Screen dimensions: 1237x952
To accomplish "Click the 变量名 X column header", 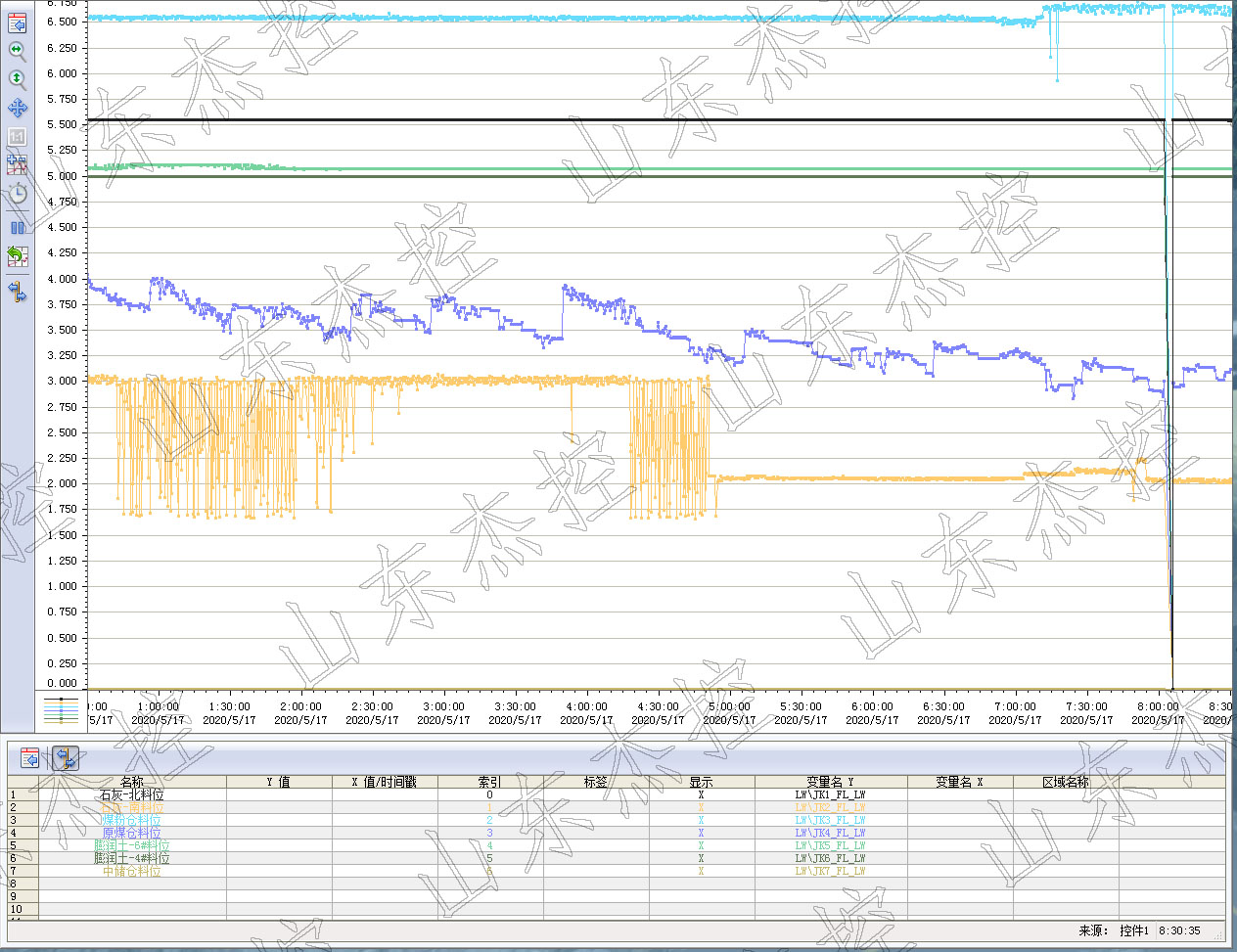I will click(x=960, y=782).
